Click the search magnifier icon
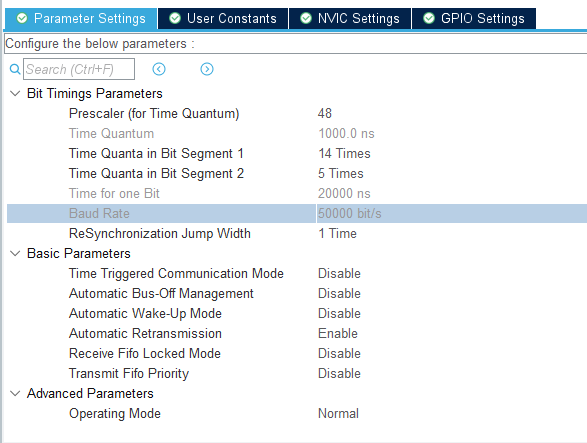 pyautogui.click(x=15, y=69)
